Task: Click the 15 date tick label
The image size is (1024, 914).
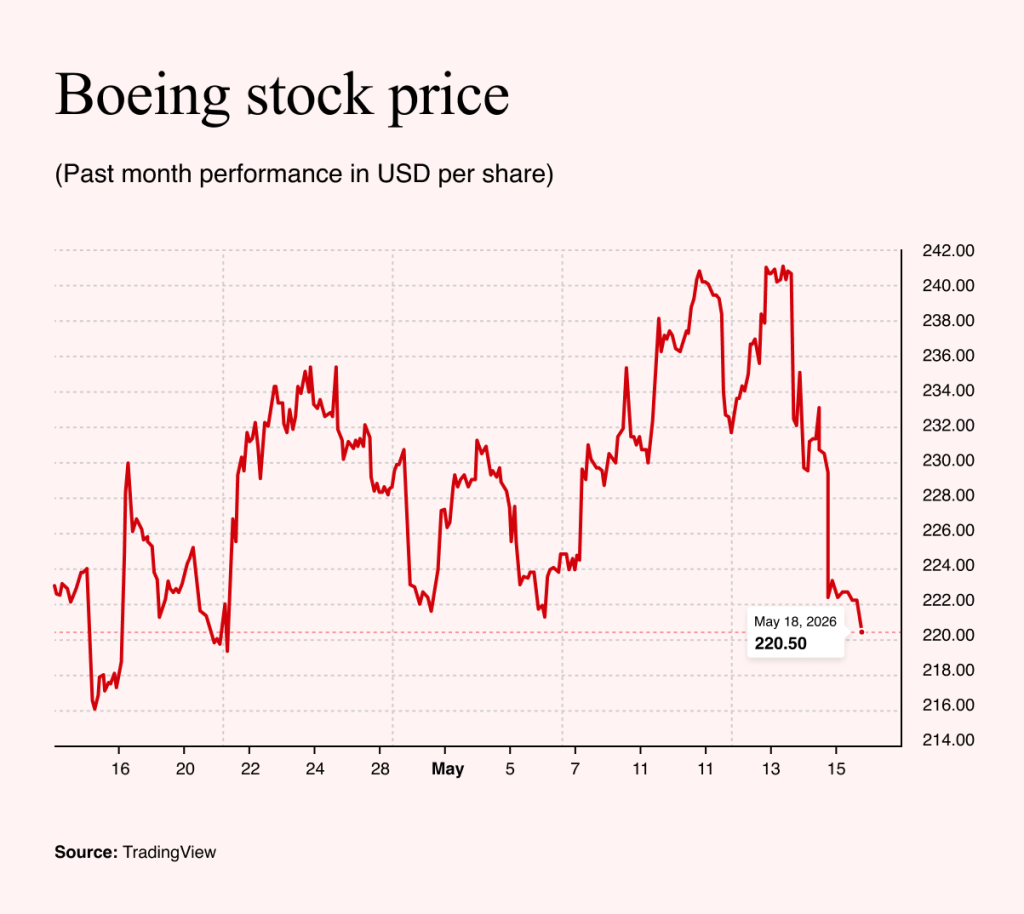Action: point(836,769)
